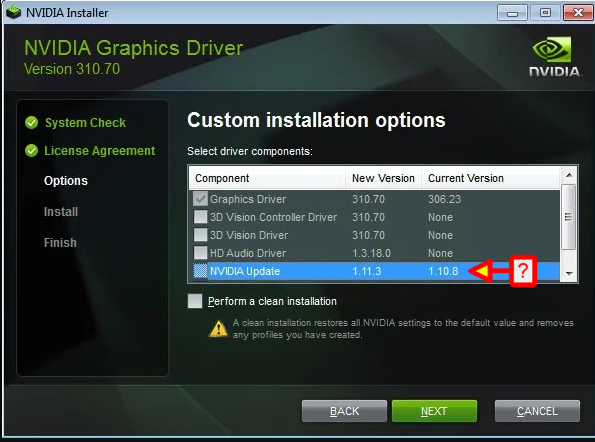This screenshot has height=442, width=595.
Task: Click the System Check green checkmark icon
Action: tap(31, 123)
